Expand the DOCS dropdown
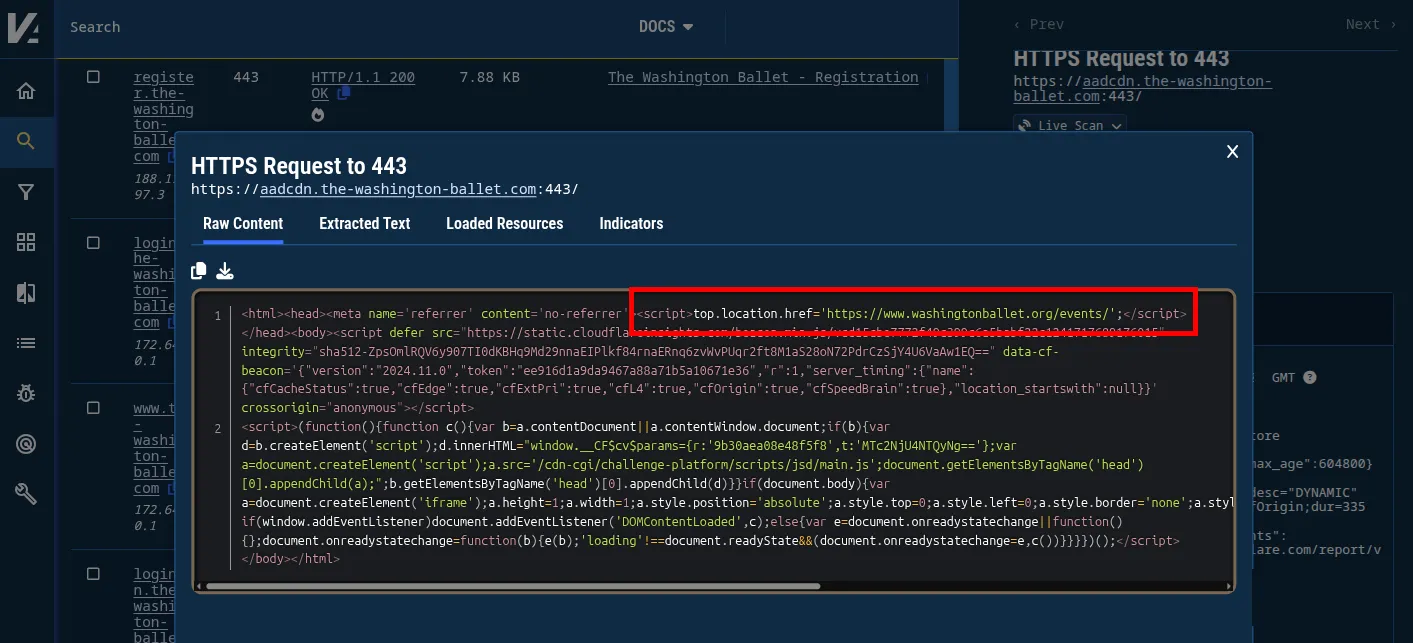 click(666, 27)
